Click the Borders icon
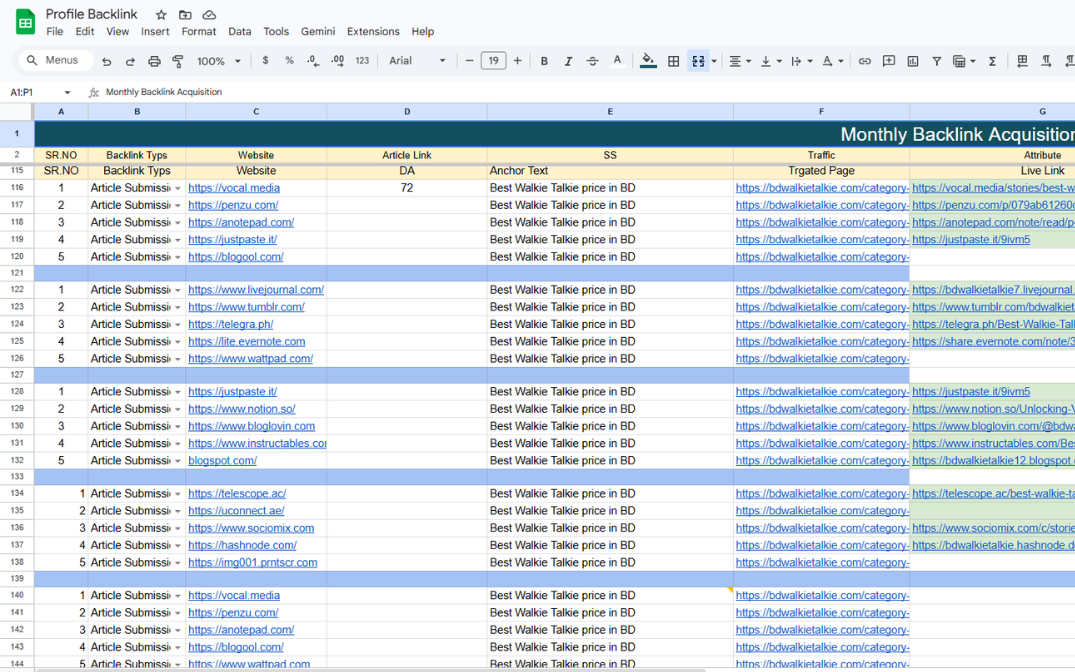This screenshot has width=1075, height=672. [x=674, y=61]
